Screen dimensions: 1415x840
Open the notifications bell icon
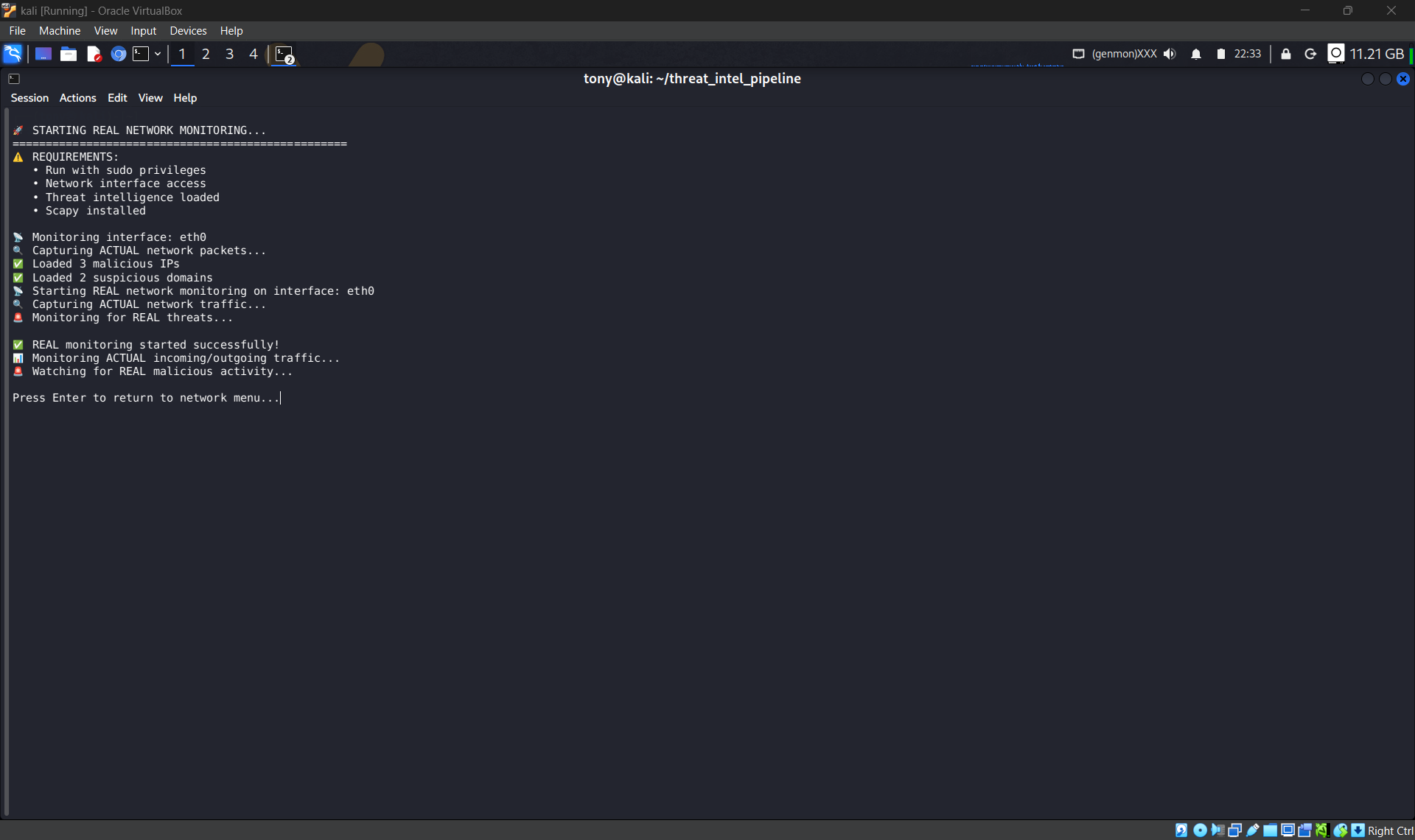[1196, 54]
